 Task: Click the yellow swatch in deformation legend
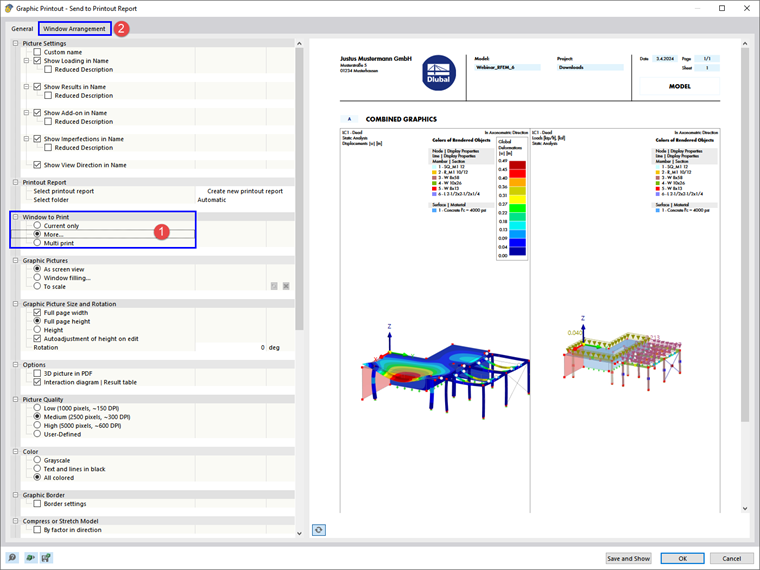[x=517, y=199]
